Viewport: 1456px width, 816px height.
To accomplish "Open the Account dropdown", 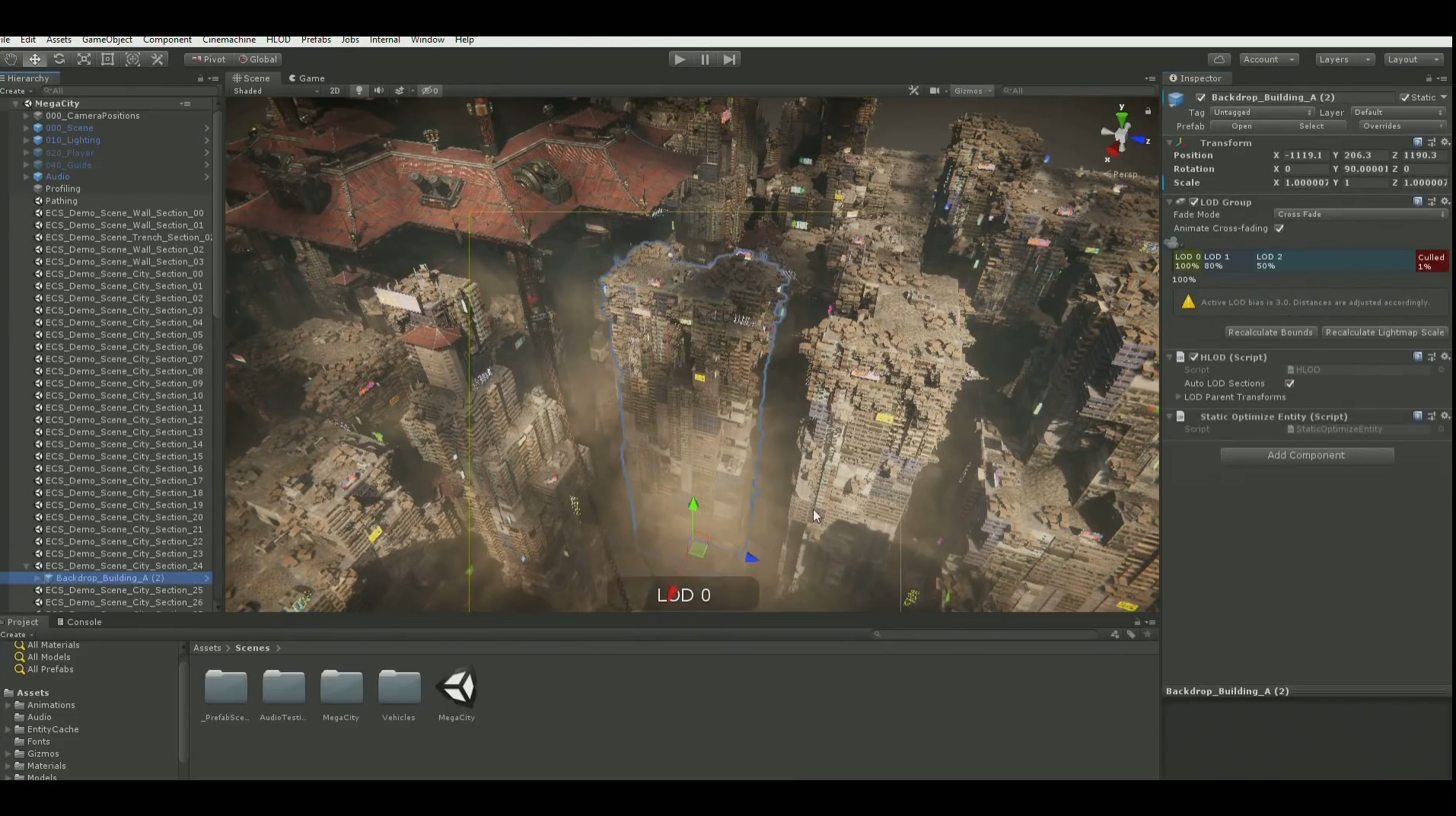I will point(1269,59).
